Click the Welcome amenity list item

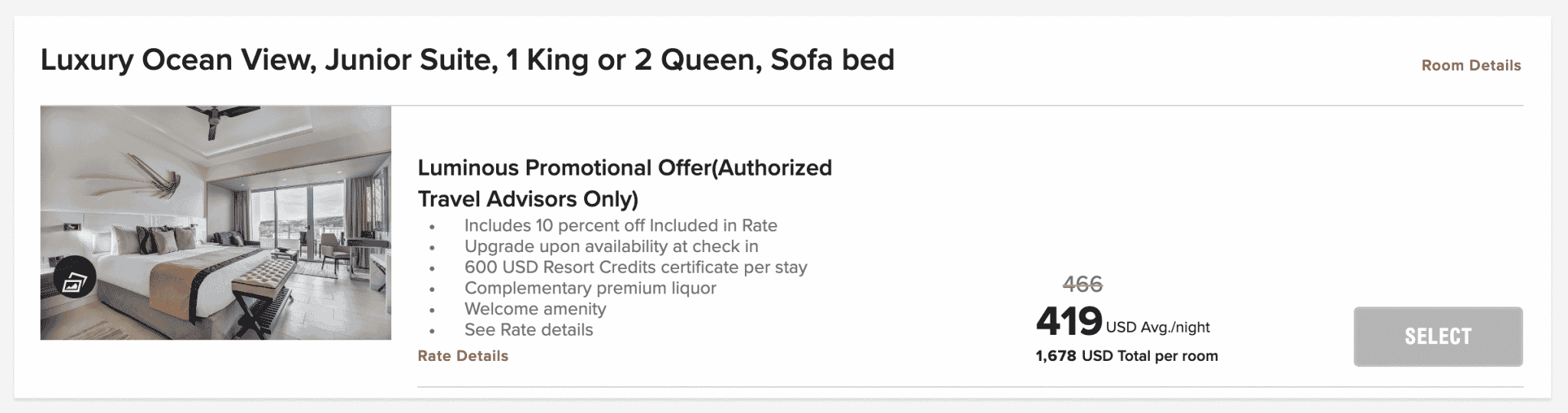[x=535, y=309]
